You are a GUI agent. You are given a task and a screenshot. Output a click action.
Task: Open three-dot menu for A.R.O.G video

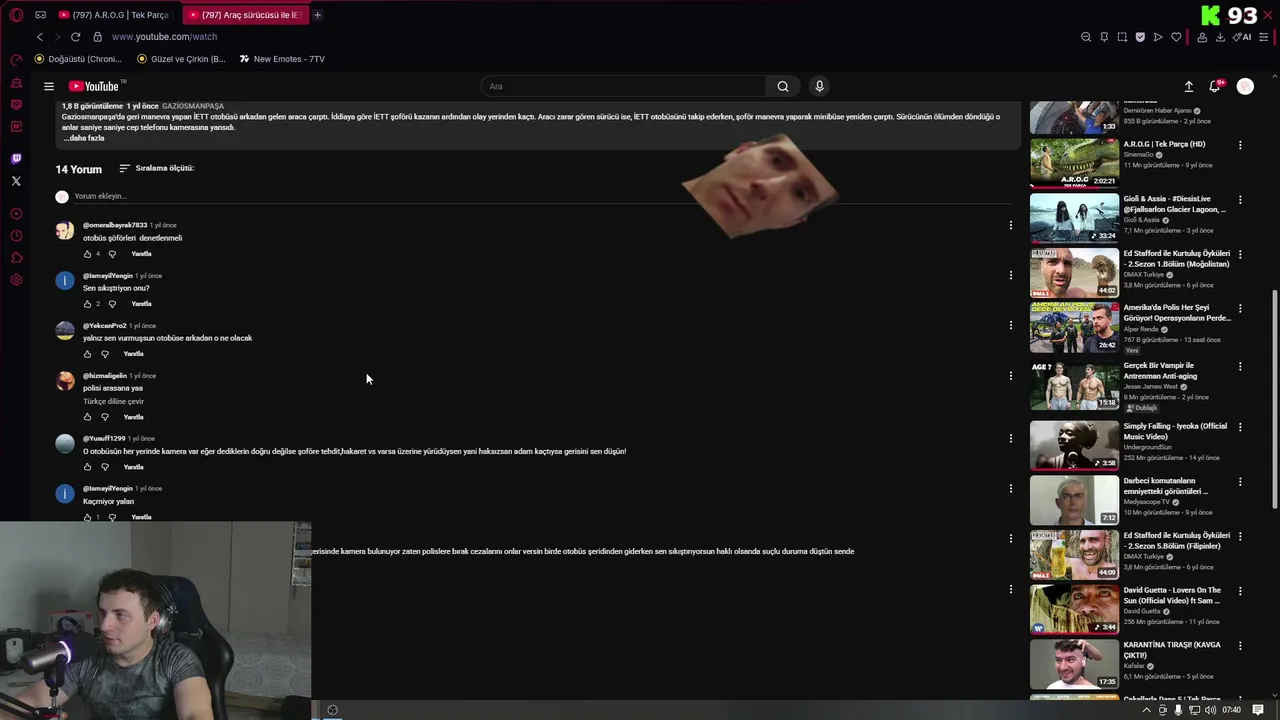pyautogui.click(x=1240, y=145)
